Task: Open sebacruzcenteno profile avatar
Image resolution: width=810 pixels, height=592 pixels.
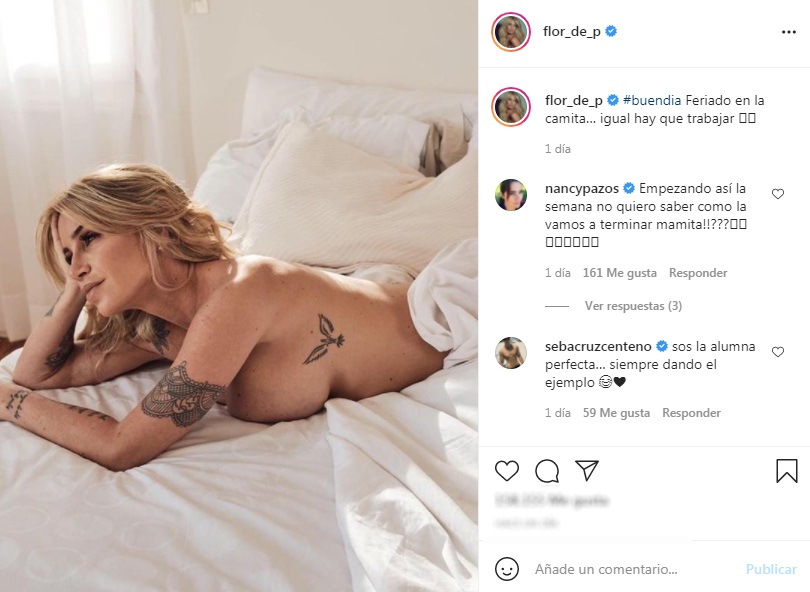Action: [x=511, y=353]
